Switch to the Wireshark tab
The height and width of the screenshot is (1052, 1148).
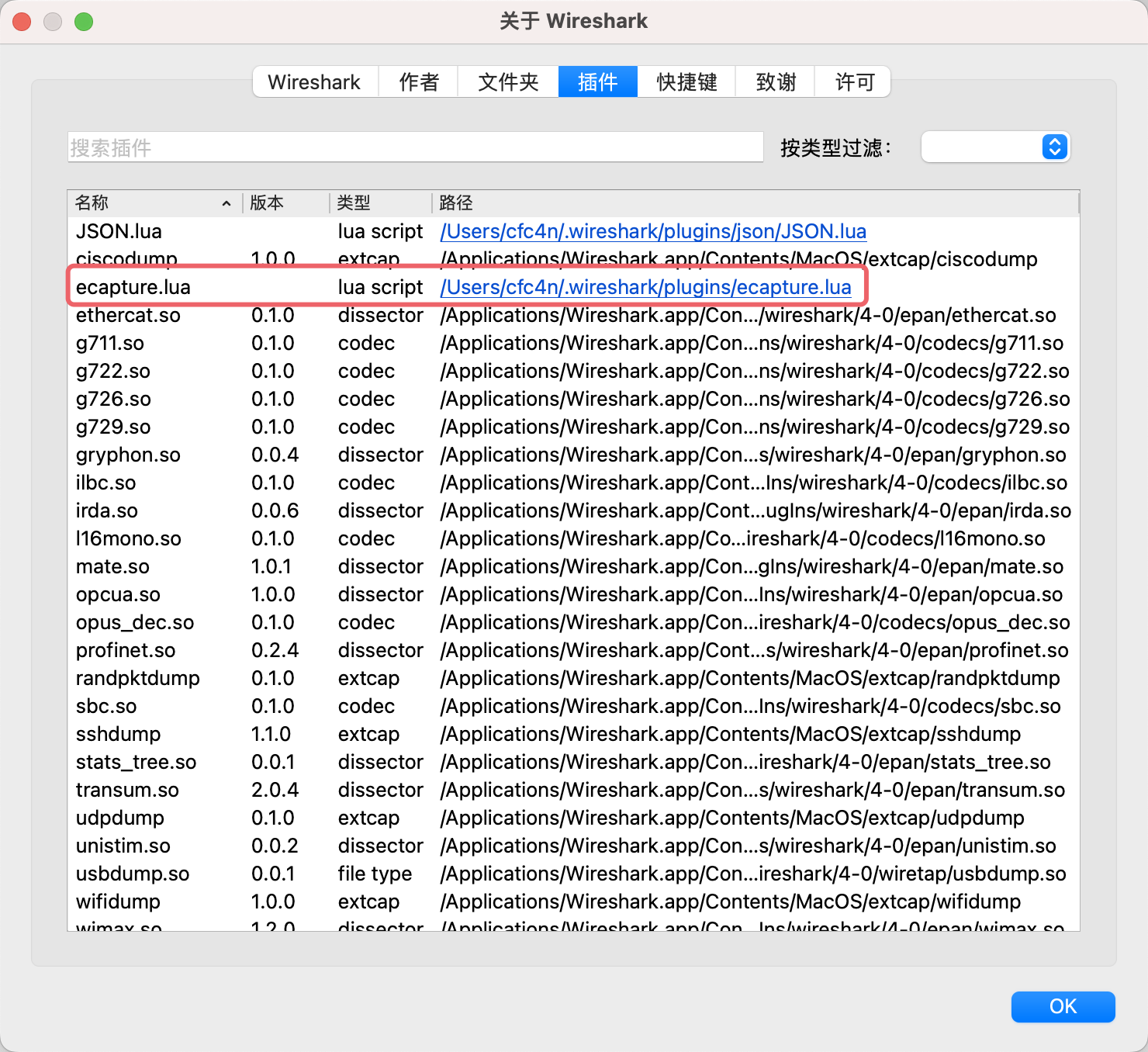(315, 81)
